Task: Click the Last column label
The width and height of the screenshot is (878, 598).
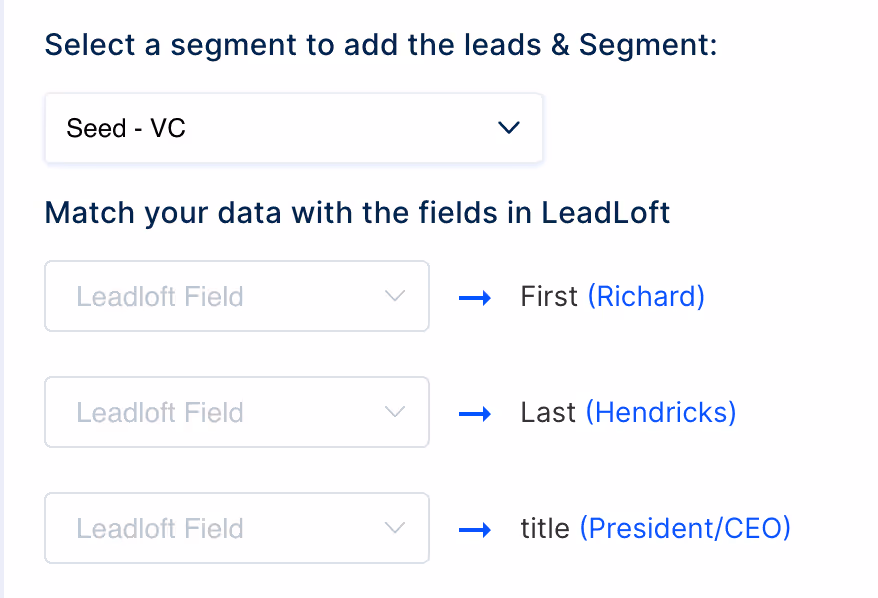Action: coord(548,412)
